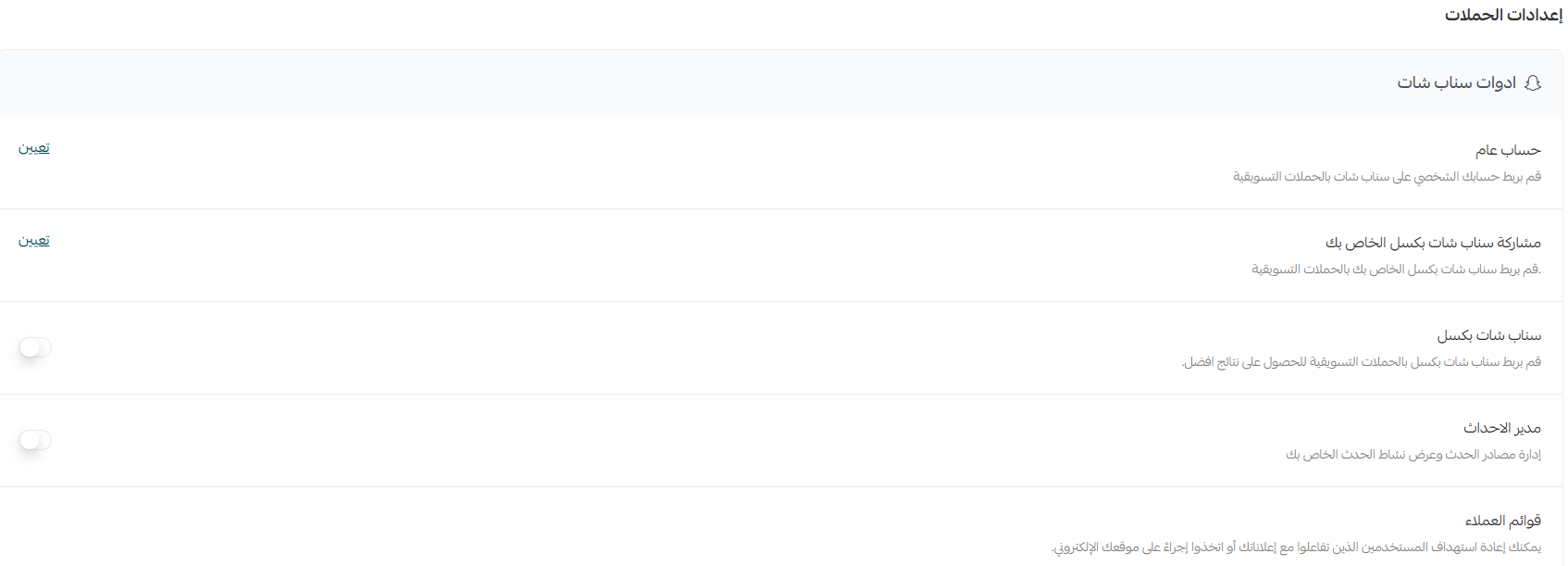The height and width of the screenshot is (566, 1568).
Task: Select the ادوات سناب شات section header
Action: pyautogui.click(x=1457, y=83)
